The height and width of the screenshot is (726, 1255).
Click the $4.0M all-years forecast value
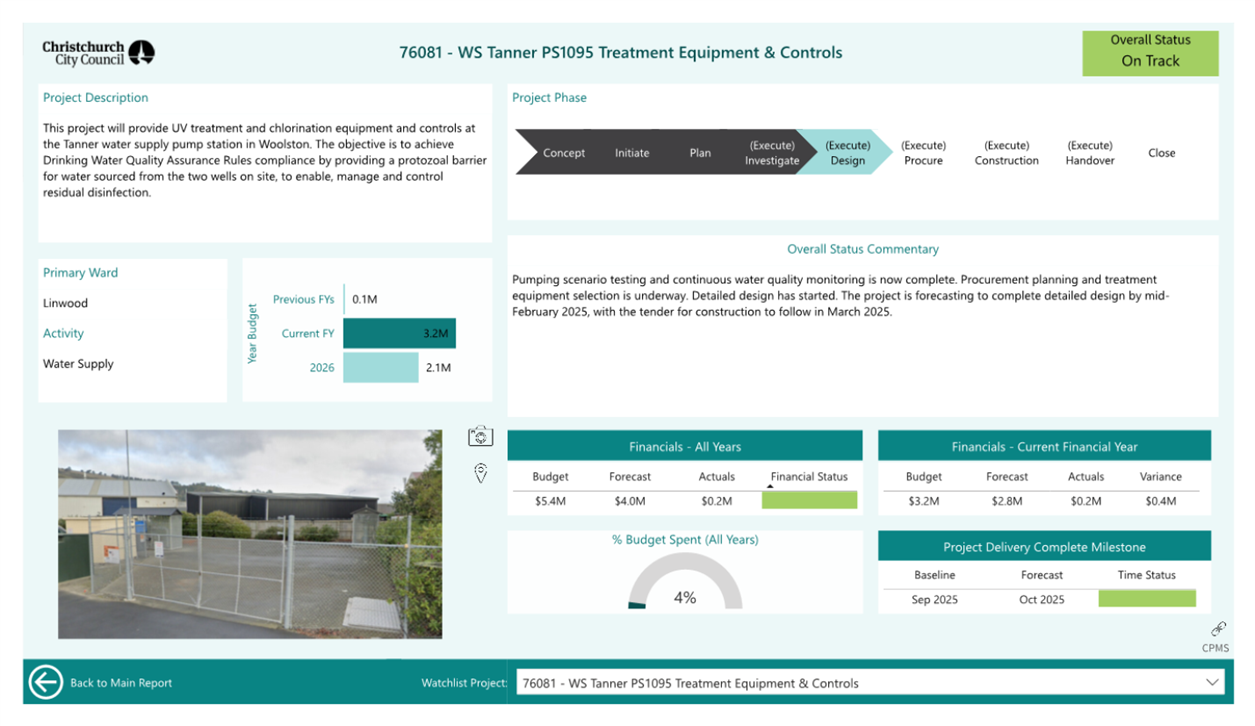click(x=629, y=501)
